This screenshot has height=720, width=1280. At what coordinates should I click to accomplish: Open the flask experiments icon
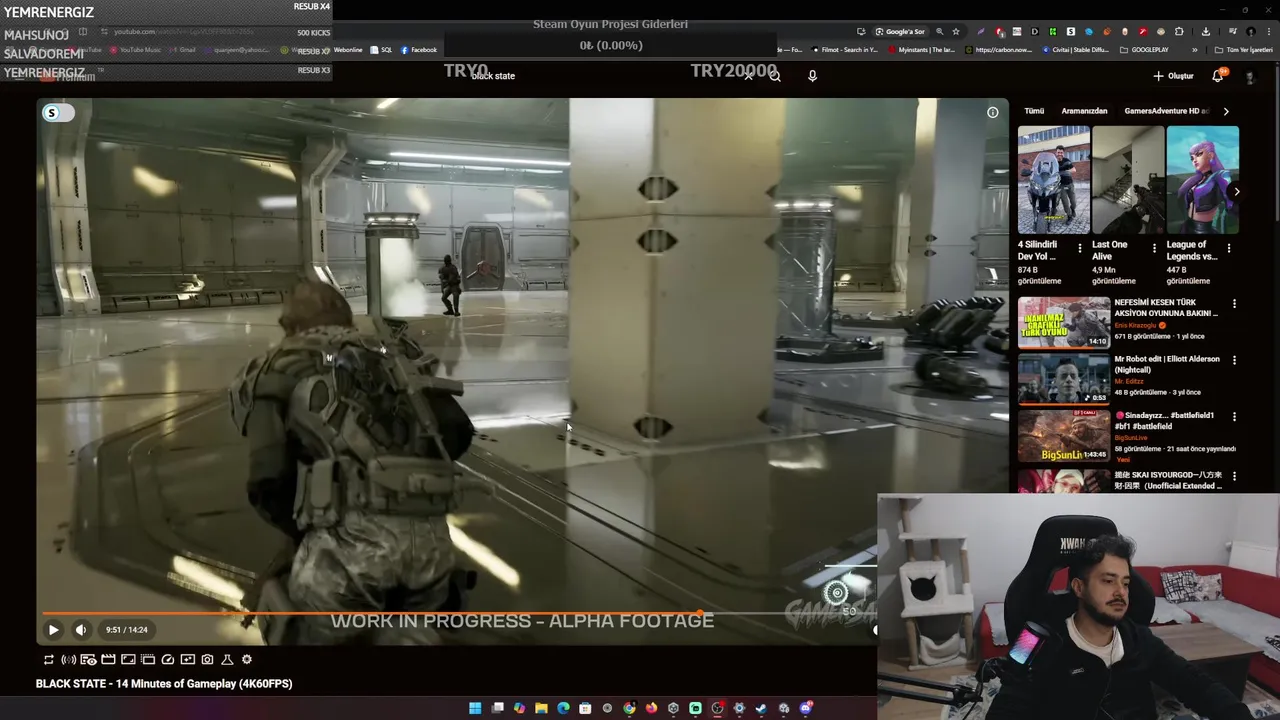point(227,660)
